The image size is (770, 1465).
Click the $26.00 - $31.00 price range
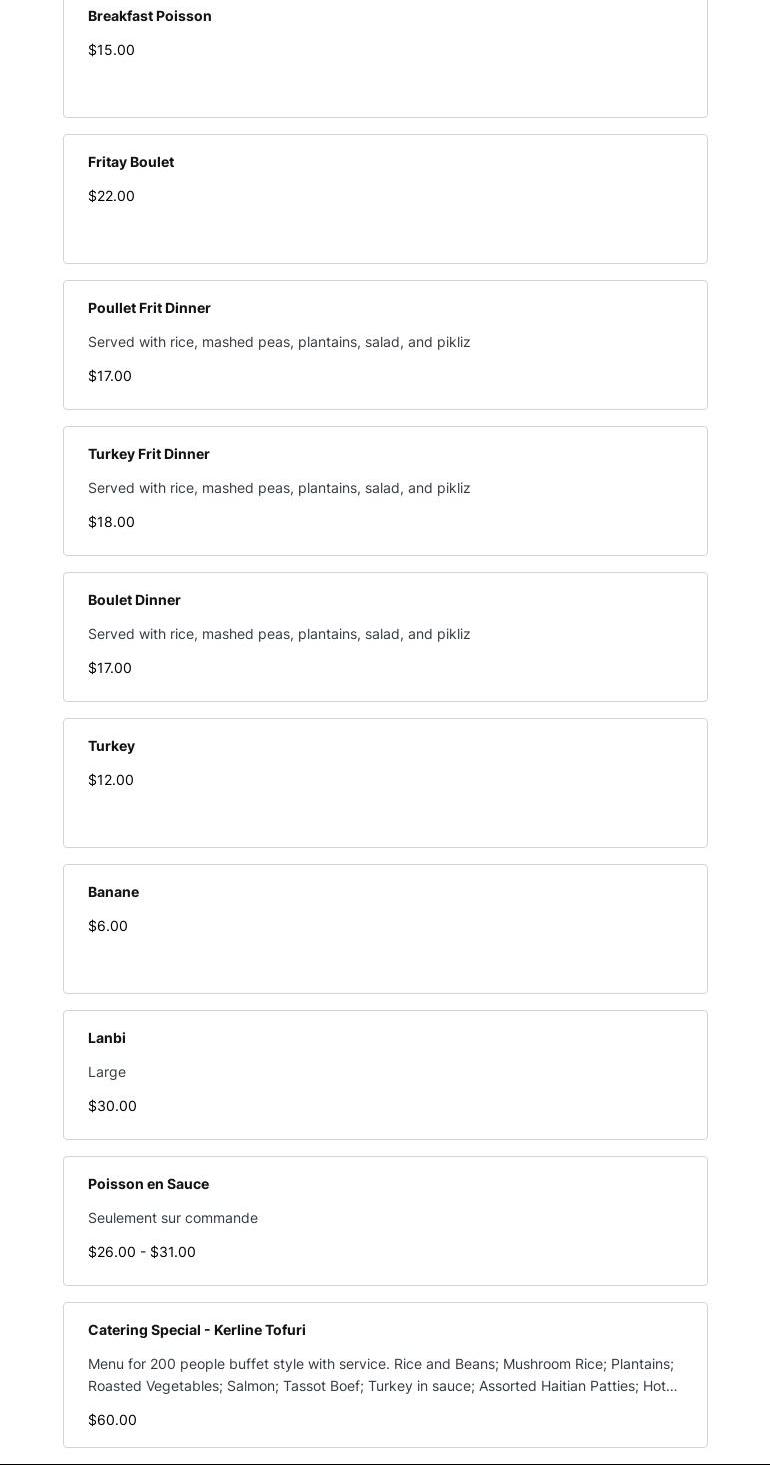(x=142, y=1252)
